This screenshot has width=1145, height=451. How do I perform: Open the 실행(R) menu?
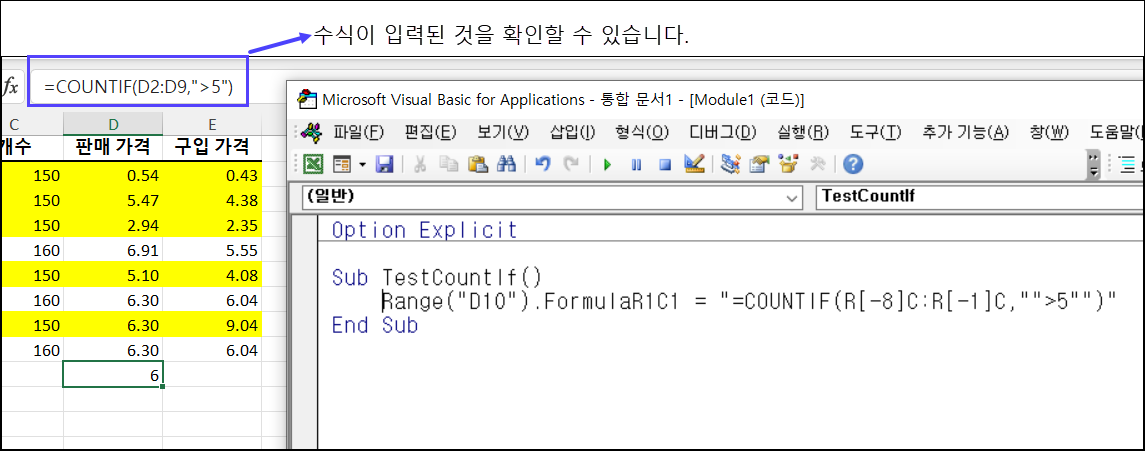click(x=804, y=133)
